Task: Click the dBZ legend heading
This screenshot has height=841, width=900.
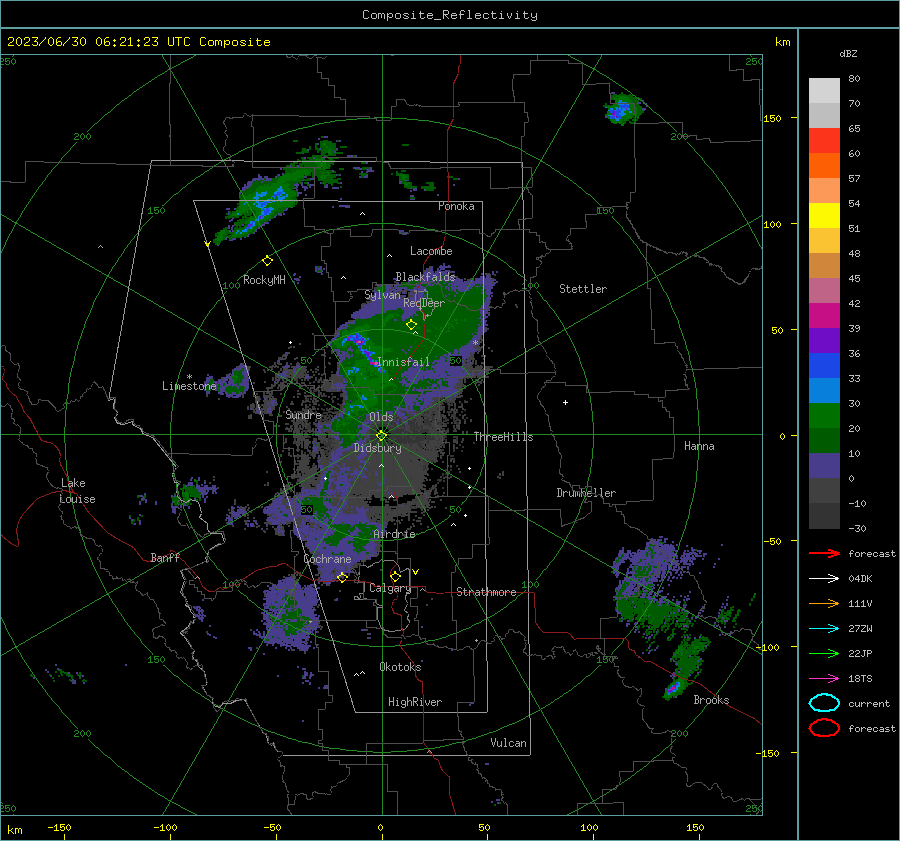Action: point(848,54)
